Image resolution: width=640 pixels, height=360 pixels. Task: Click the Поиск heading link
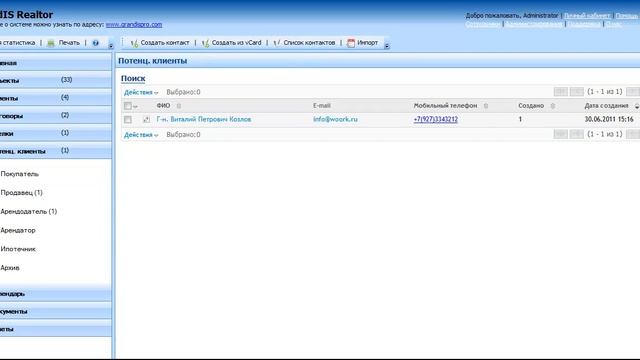[133, 78]
